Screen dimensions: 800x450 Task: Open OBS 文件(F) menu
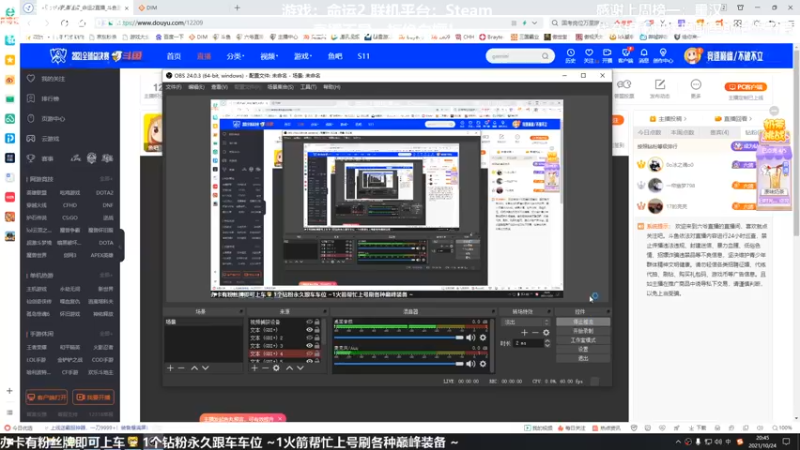pos(173,87)
